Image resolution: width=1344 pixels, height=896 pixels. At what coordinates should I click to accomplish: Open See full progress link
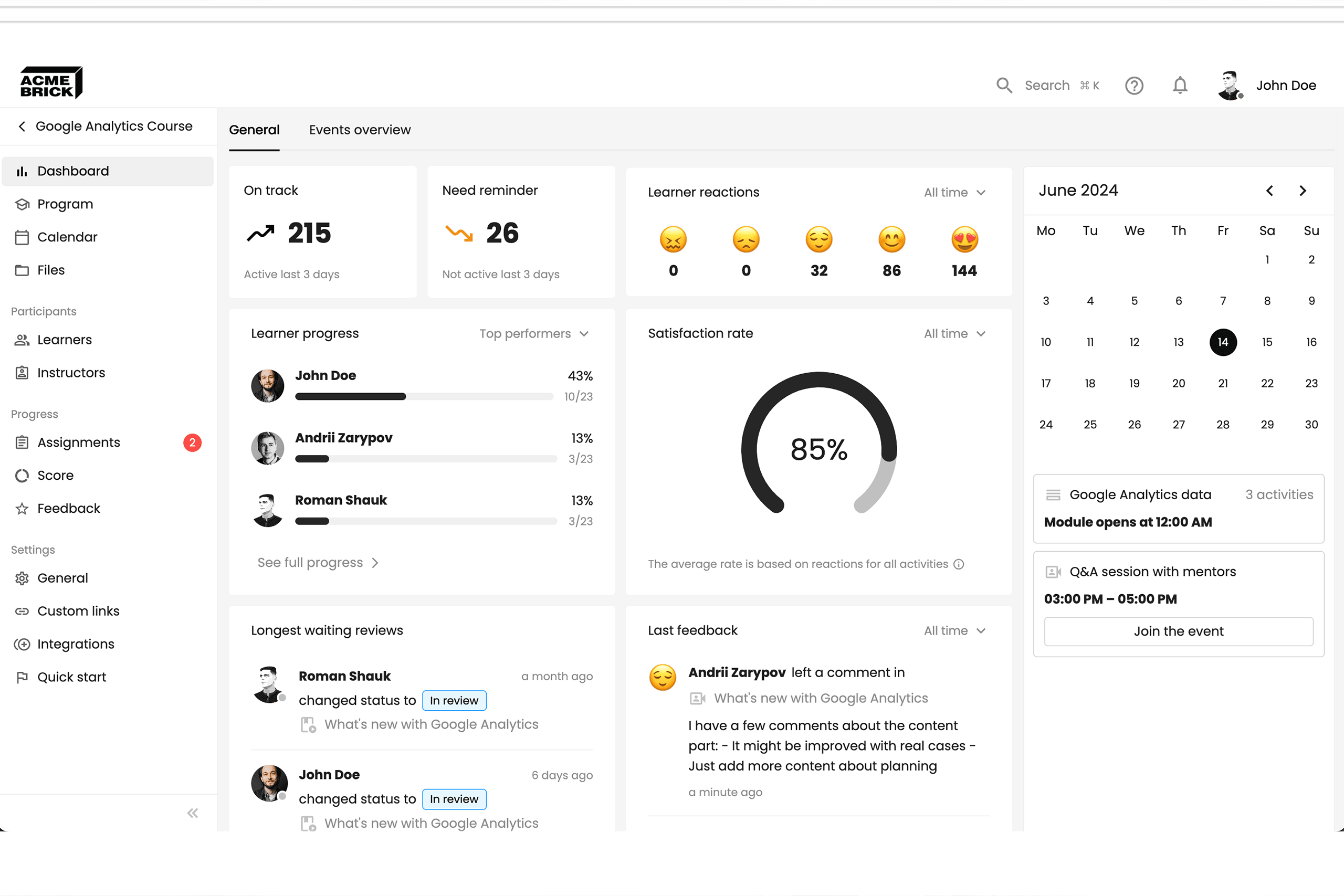[318, 563]
